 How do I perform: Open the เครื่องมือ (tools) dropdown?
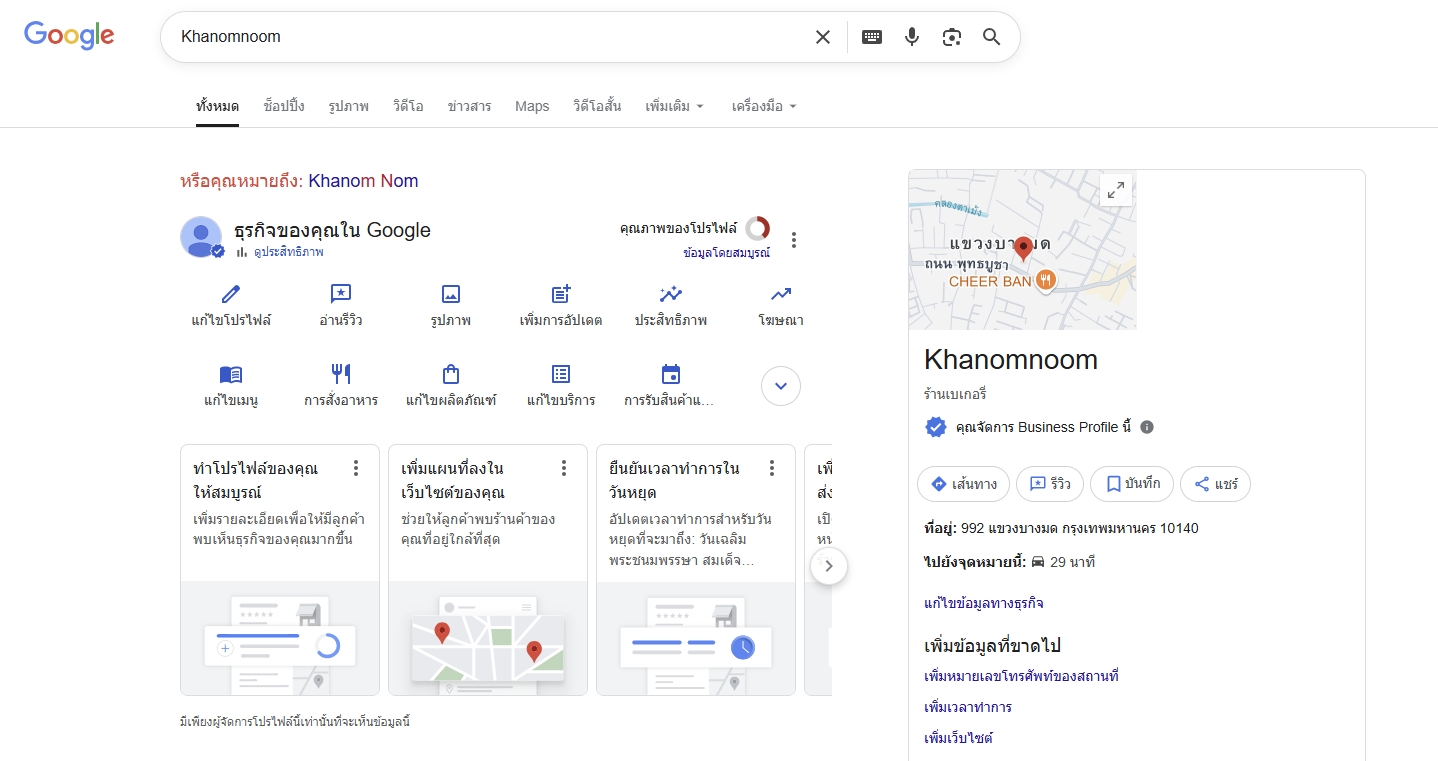764,106
